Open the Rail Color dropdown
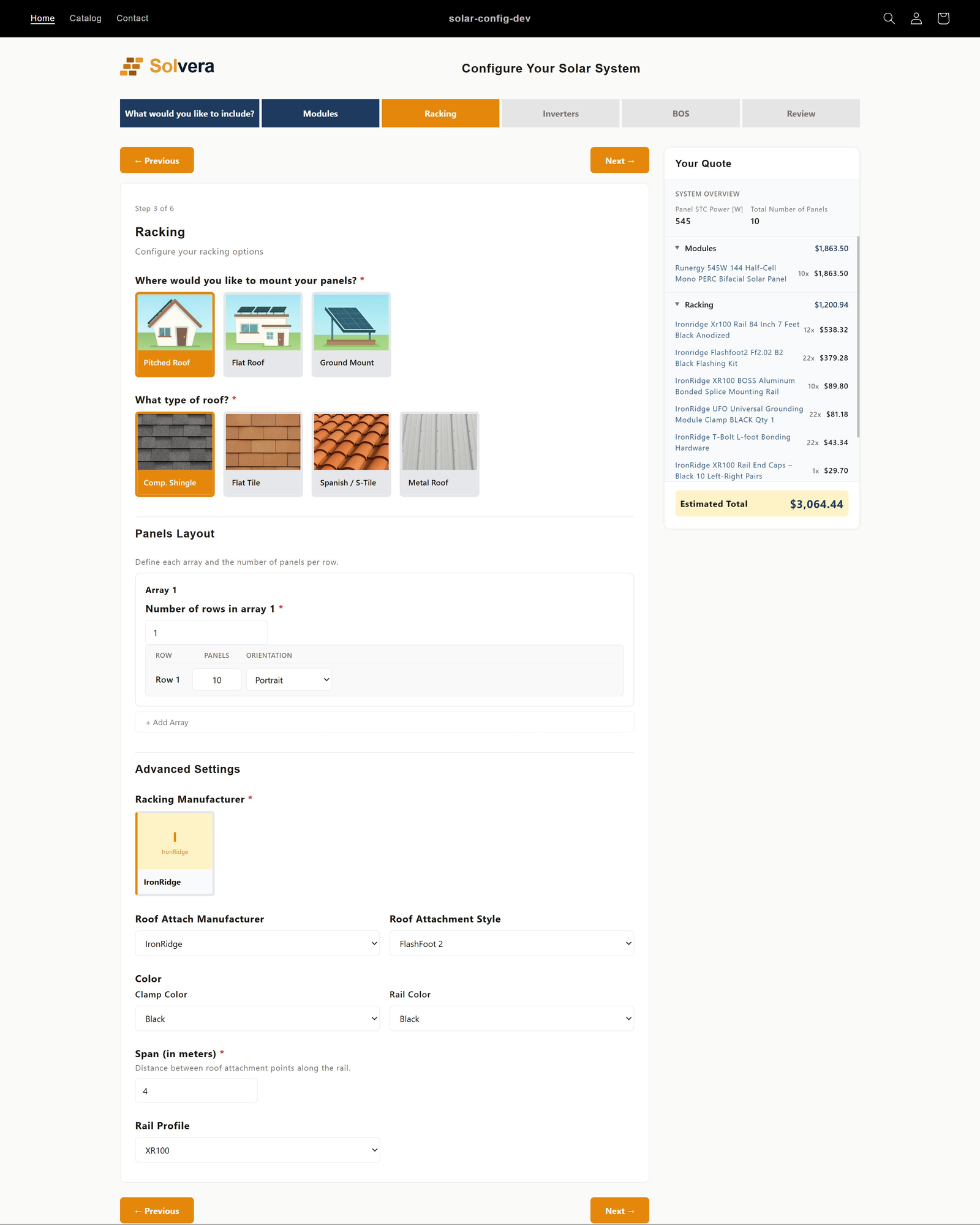980x1225 pixels. 511,1019
